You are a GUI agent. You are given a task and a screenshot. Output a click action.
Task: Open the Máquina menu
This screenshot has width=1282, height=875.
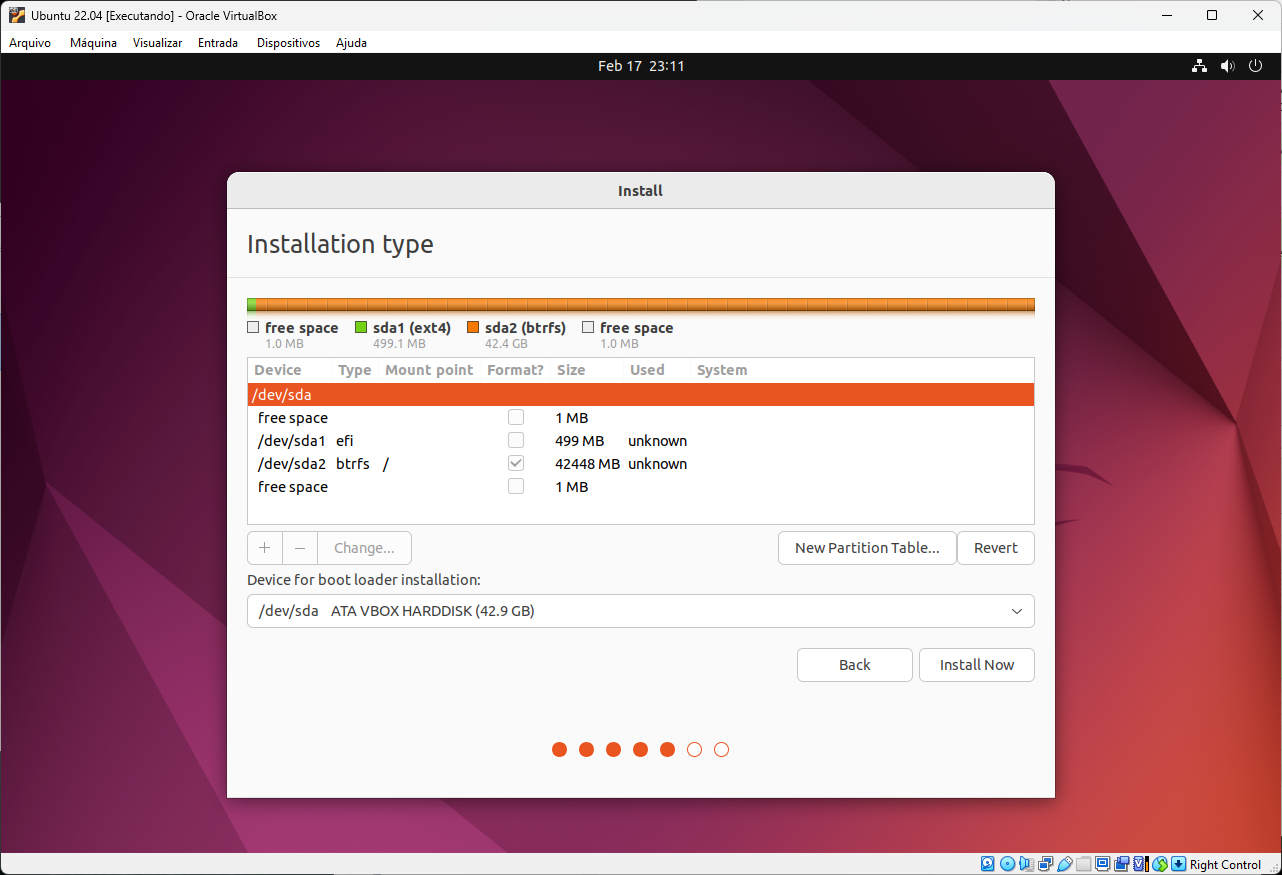pyautogui.click(x=93, y=43)
